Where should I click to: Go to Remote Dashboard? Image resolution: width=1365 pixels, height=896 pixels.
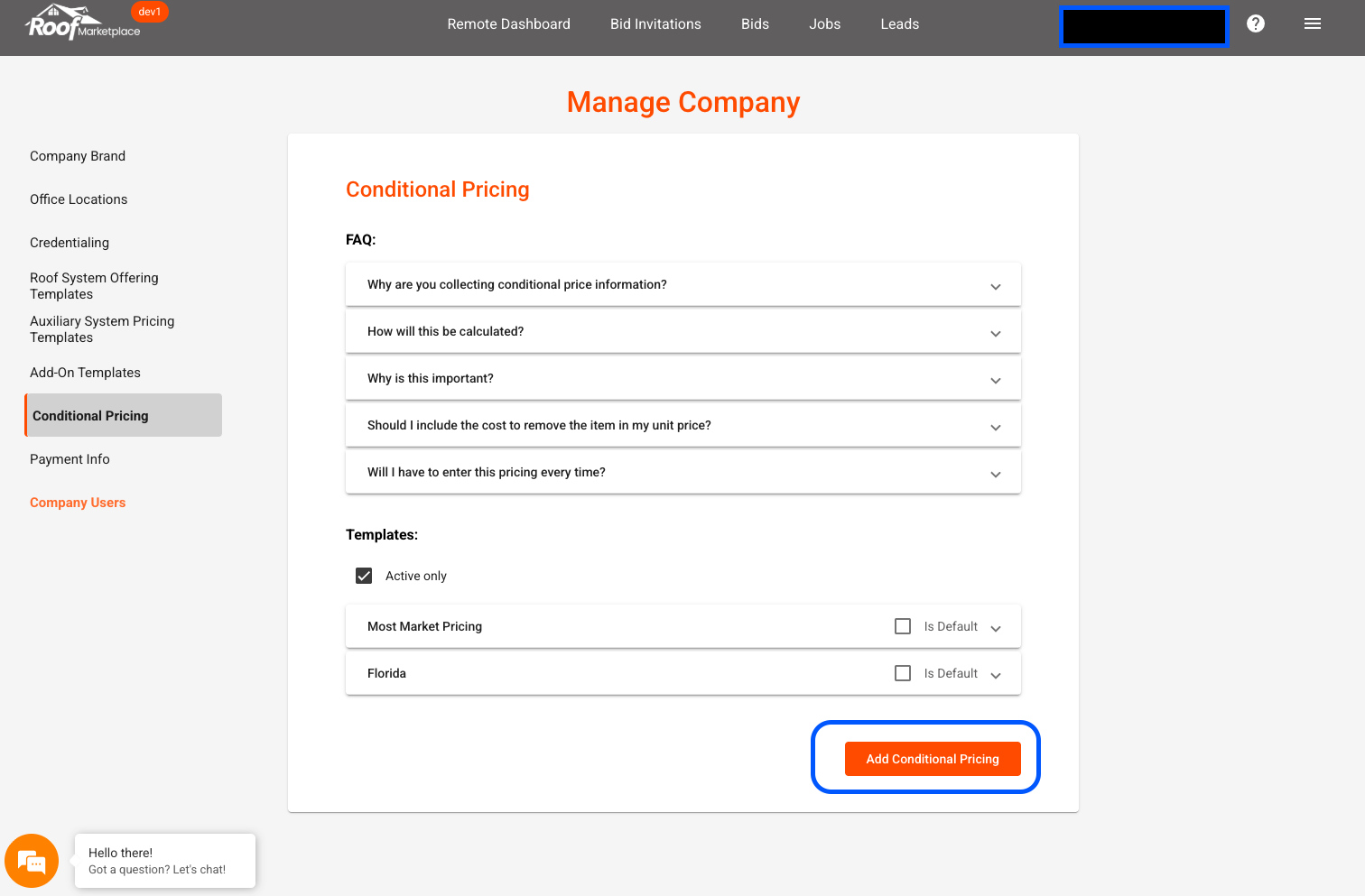coord(508,24)
